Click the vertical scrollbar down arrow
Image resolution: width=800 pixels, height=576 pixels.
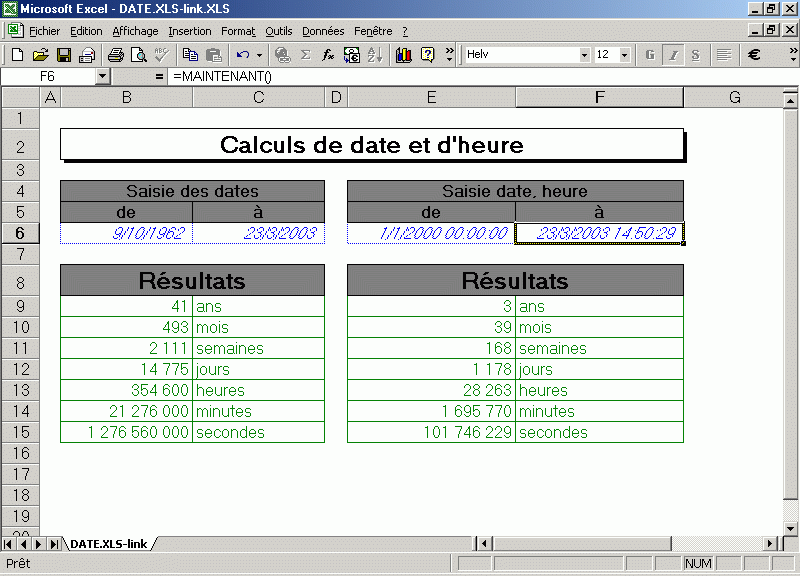tap(791, 527)
